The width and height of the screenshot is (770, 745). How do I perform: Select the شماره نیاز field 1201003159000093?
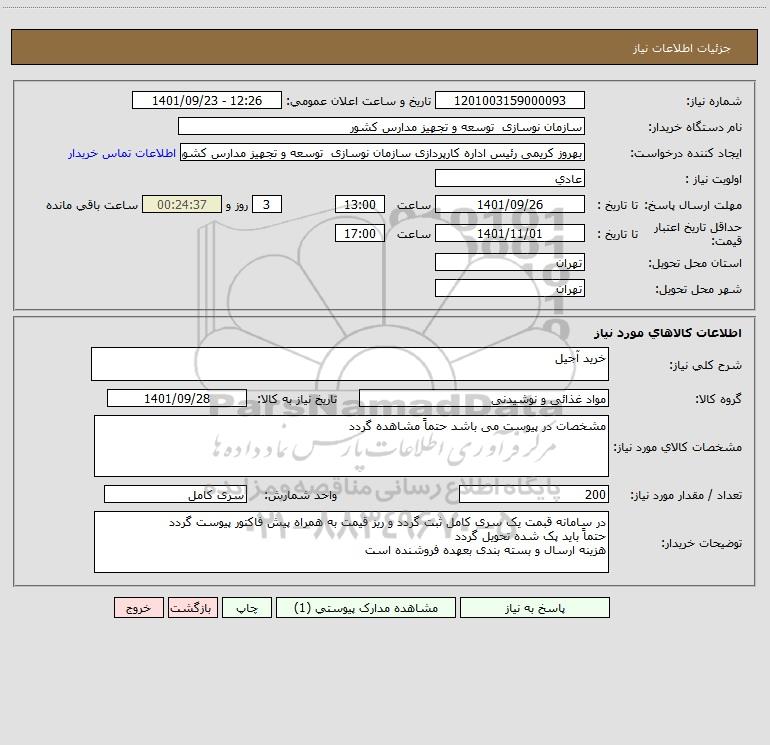coord(510,100)
